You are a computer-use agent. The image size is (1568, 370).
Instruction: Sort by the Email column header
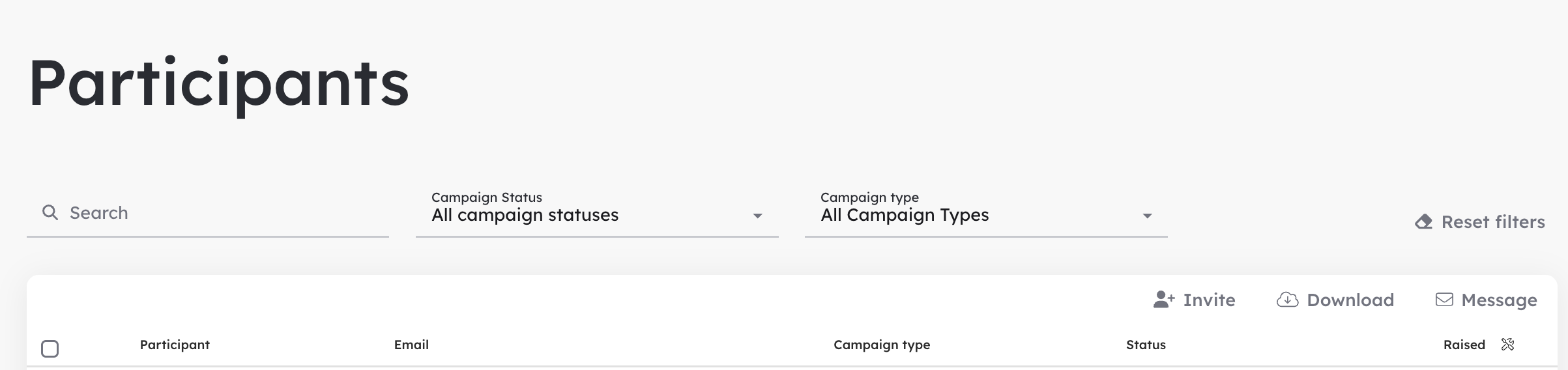click(x=411, y=345)
